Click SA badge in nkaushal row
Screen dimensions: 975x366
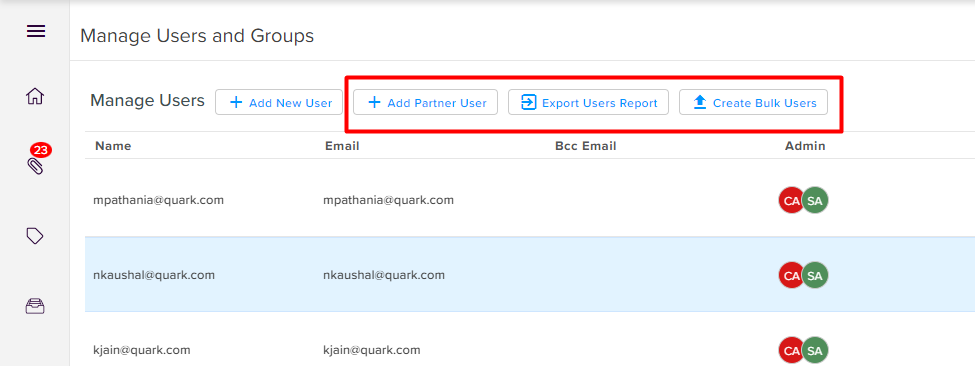(x=815, y=275)
